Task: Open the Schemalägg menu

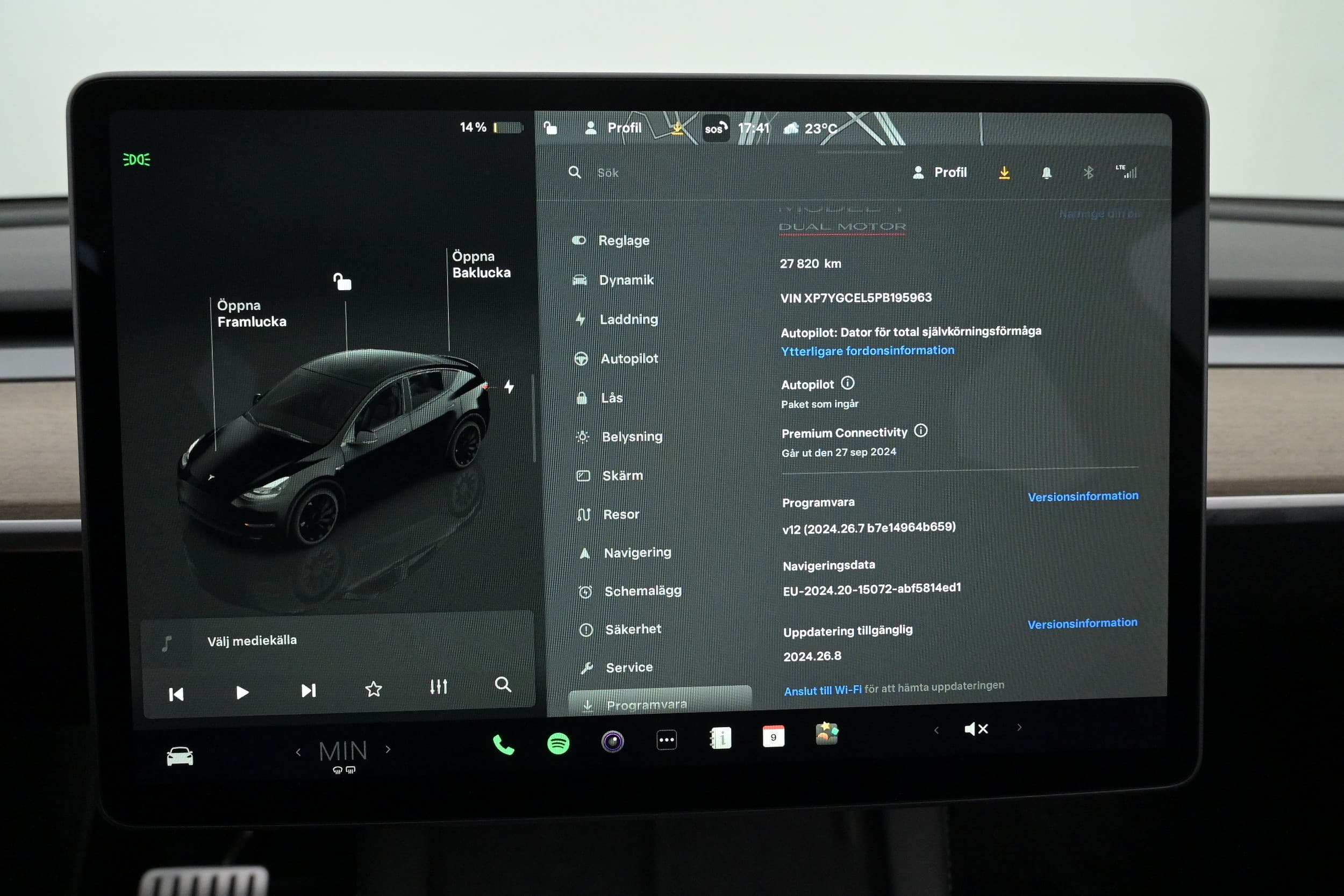Action: pyautogui.click(x=630, y=591)
